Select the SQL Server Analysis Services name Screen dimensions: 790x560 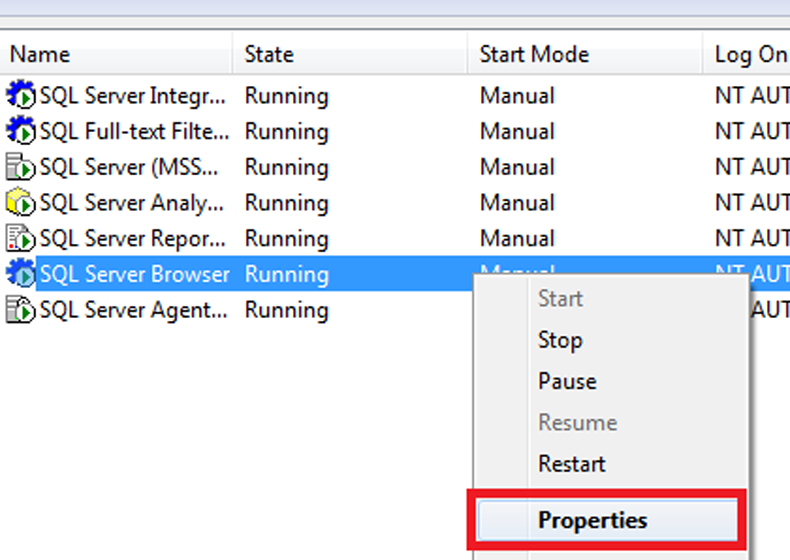tap(132, 203)
